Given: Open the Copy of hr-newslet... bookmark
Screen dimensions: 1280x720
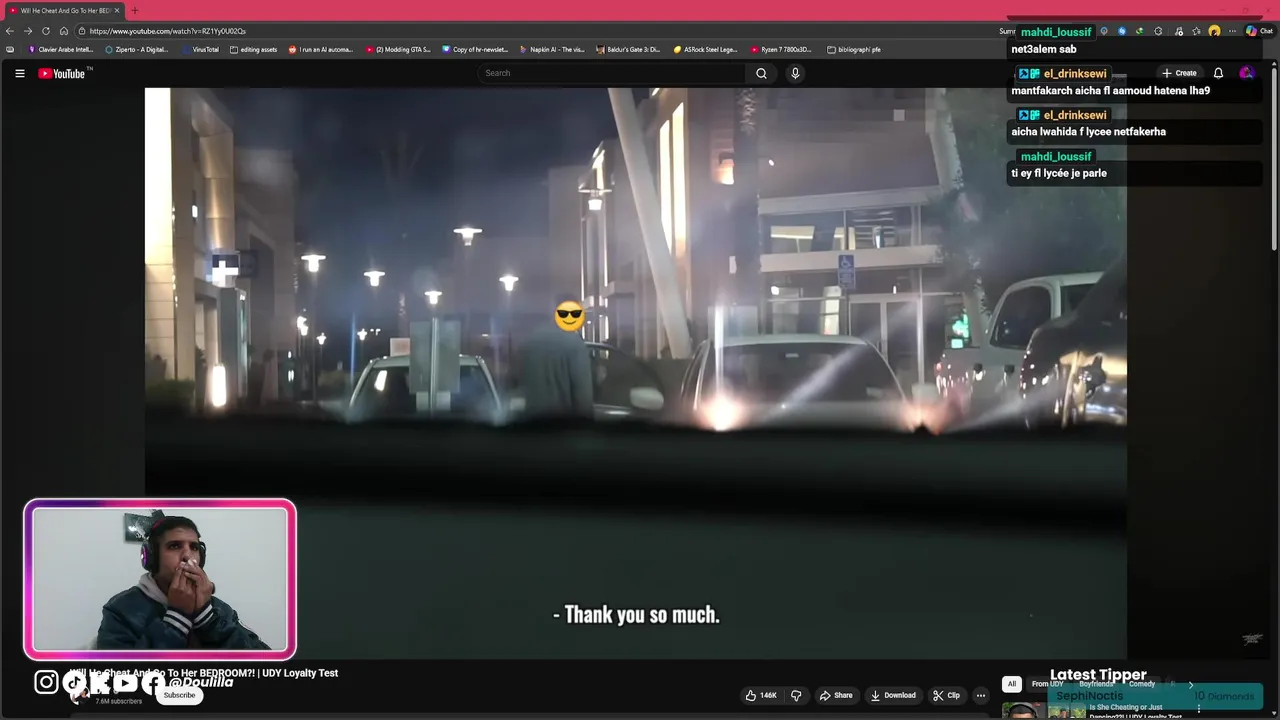Looking at the screenshot, I should [475, 49].
